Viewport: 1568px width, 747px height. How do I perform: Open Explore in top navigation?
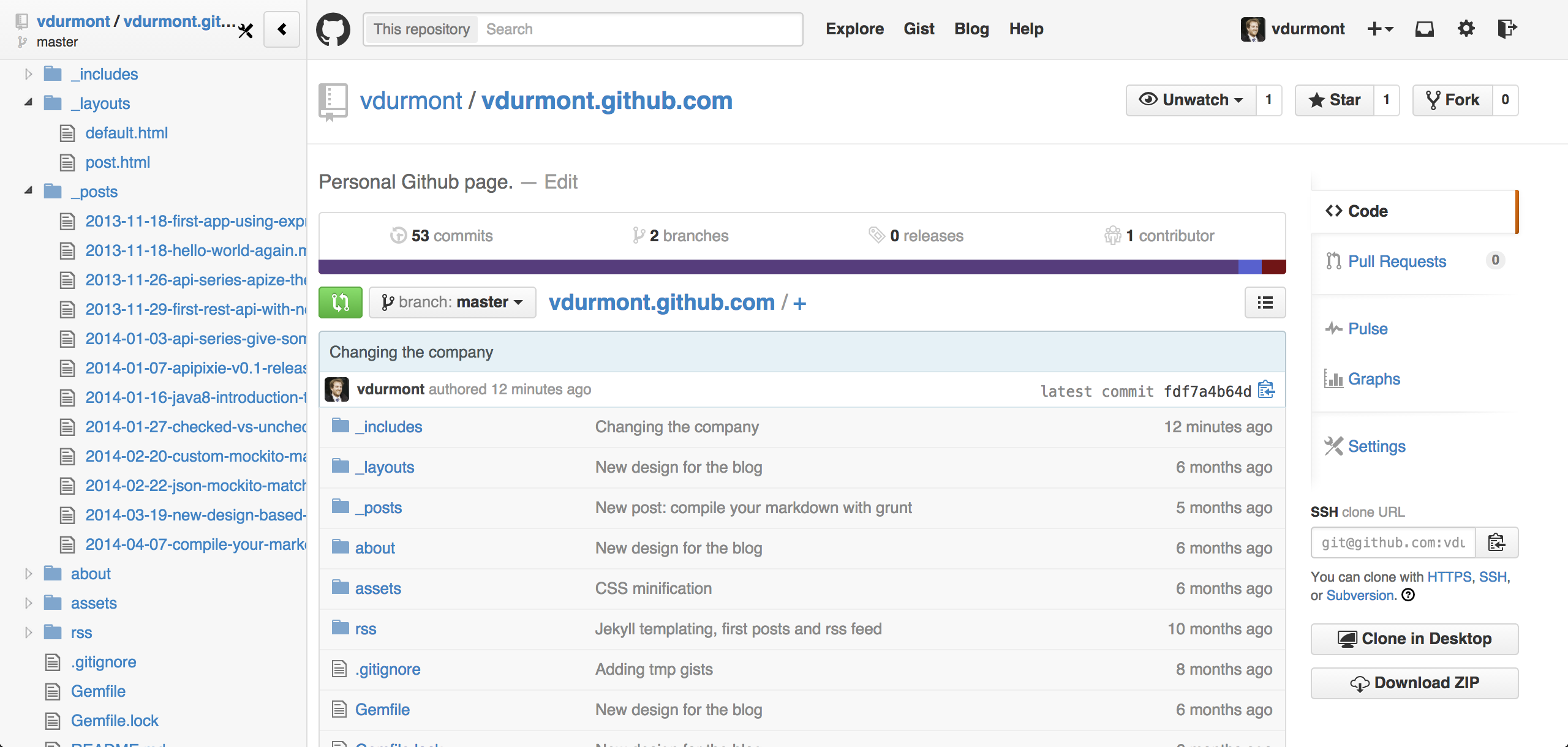[854, 29]
